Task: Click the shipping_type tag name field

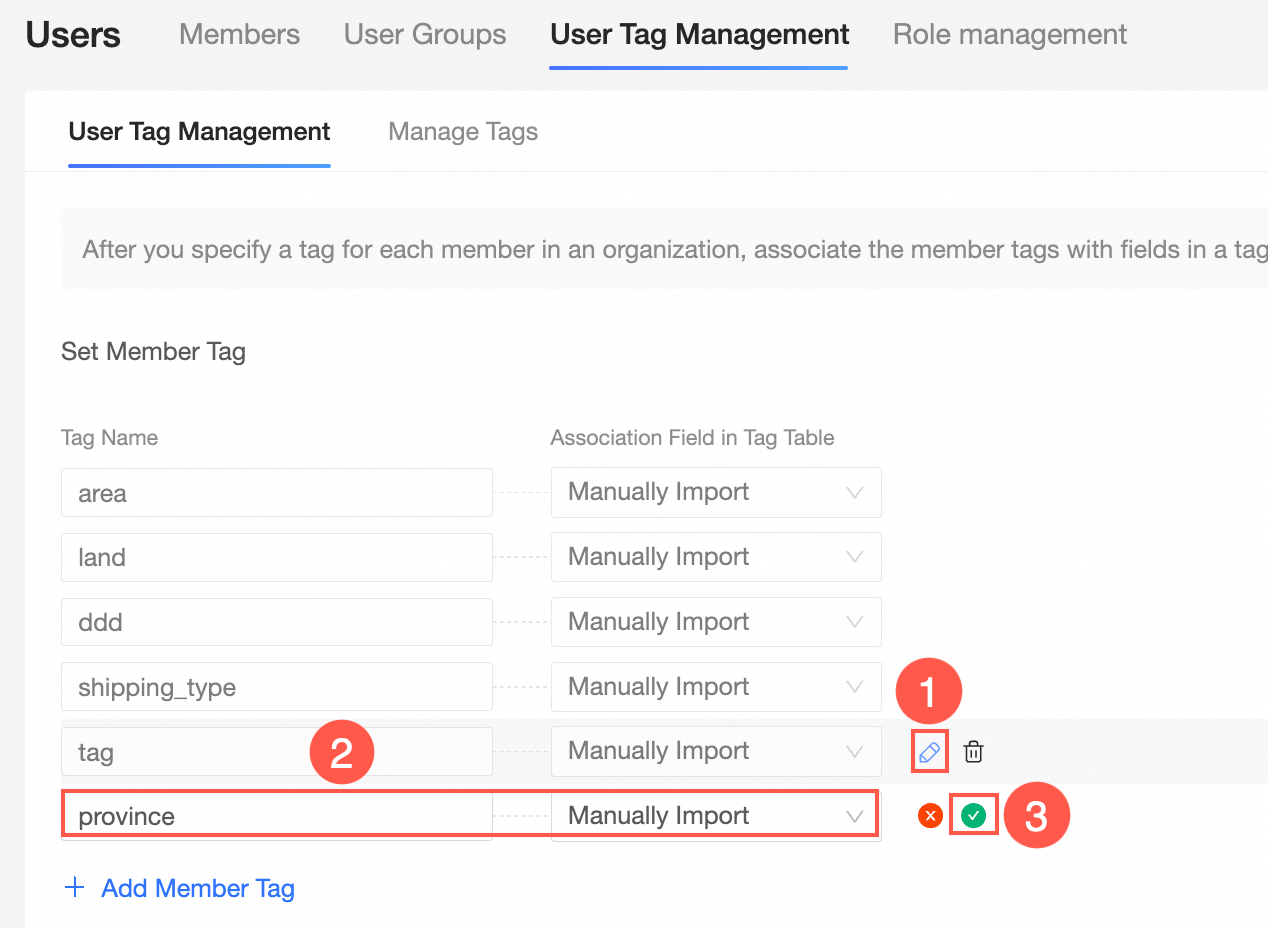Action: pyautogui.click(x=276, y=687)
